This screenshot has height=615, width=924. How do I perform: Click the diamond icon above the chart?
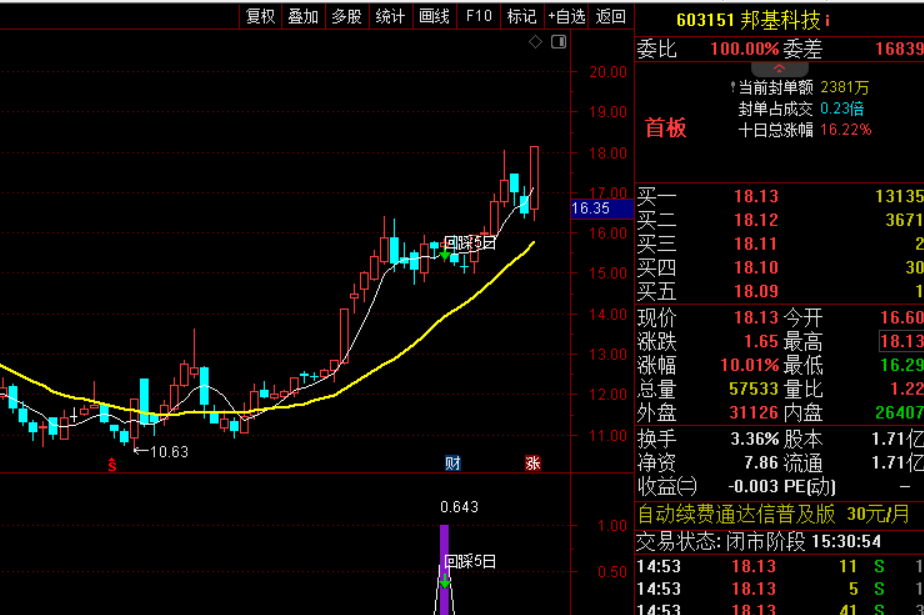[x=535, y=42]
